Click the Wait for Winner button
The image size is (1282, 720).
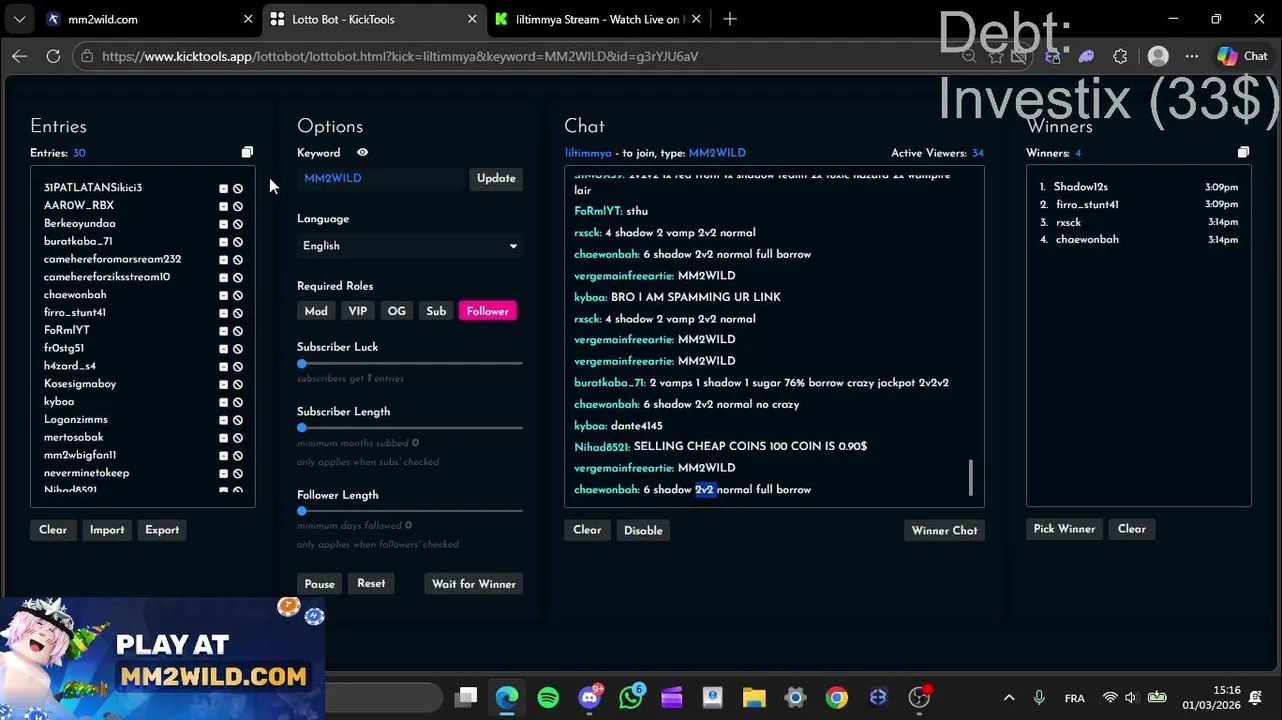474,584
